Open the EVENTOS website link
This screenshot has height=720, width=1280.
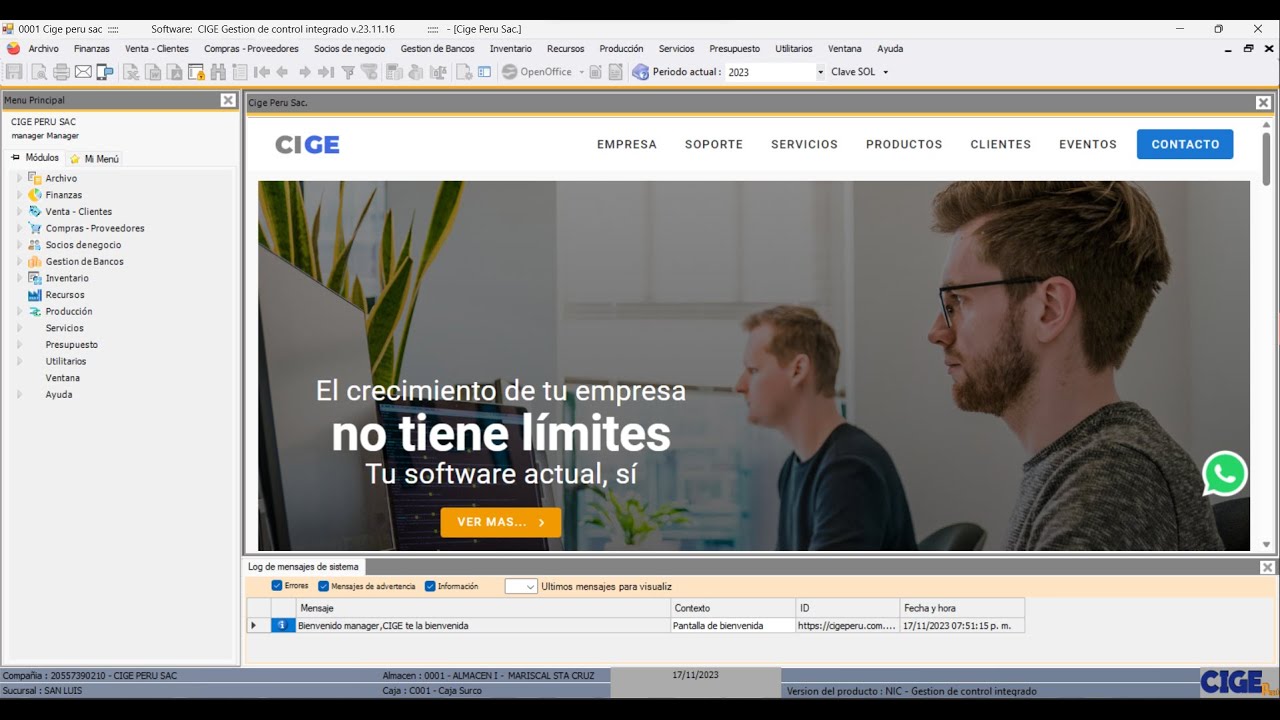tap(1088, 144)
